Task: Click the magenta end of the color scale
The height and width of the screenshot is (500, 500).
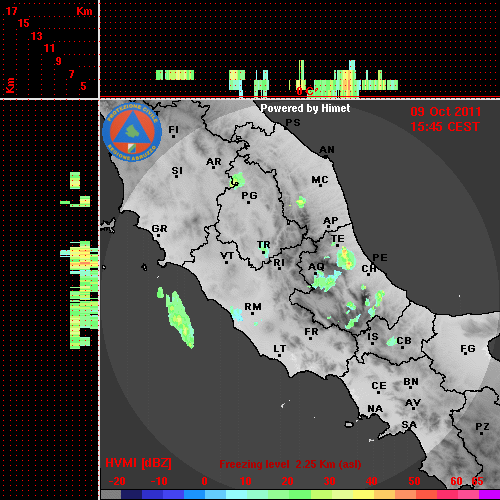Action: 489,495
